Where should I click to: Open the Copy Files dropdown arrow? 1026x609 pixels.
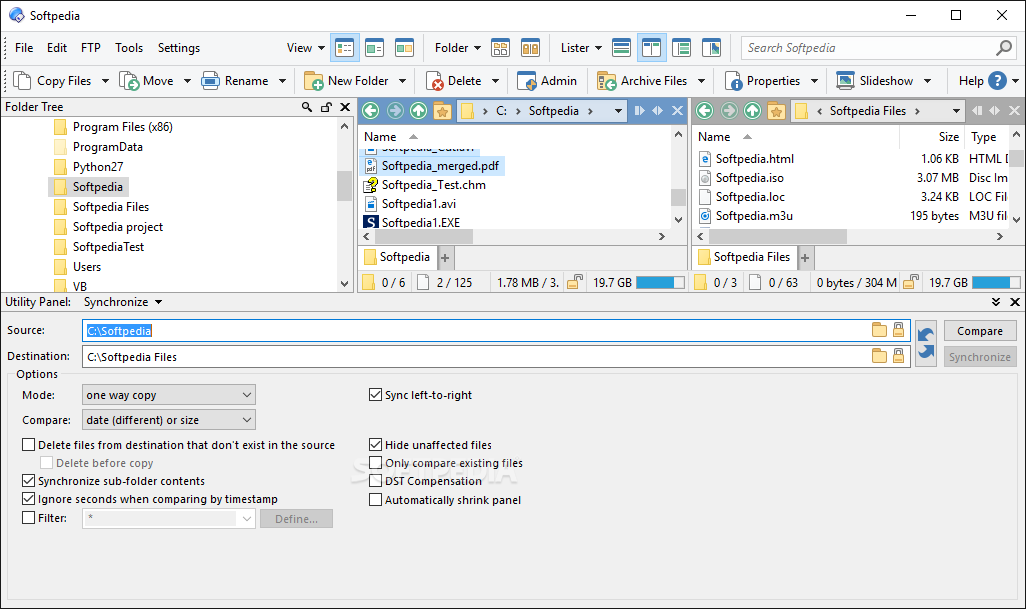[105, 81]
